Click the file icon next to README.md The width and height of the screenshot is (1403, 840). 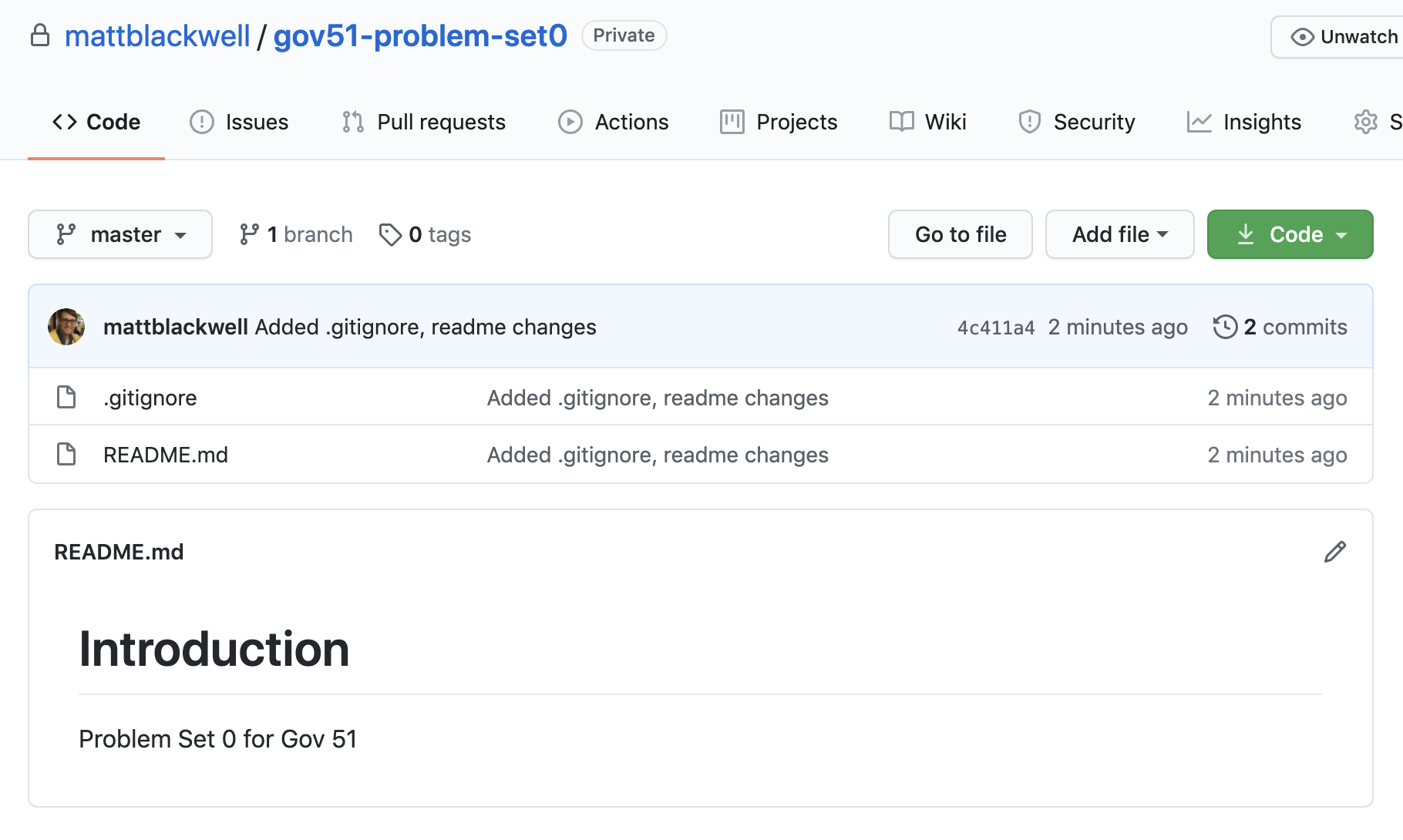66,454
